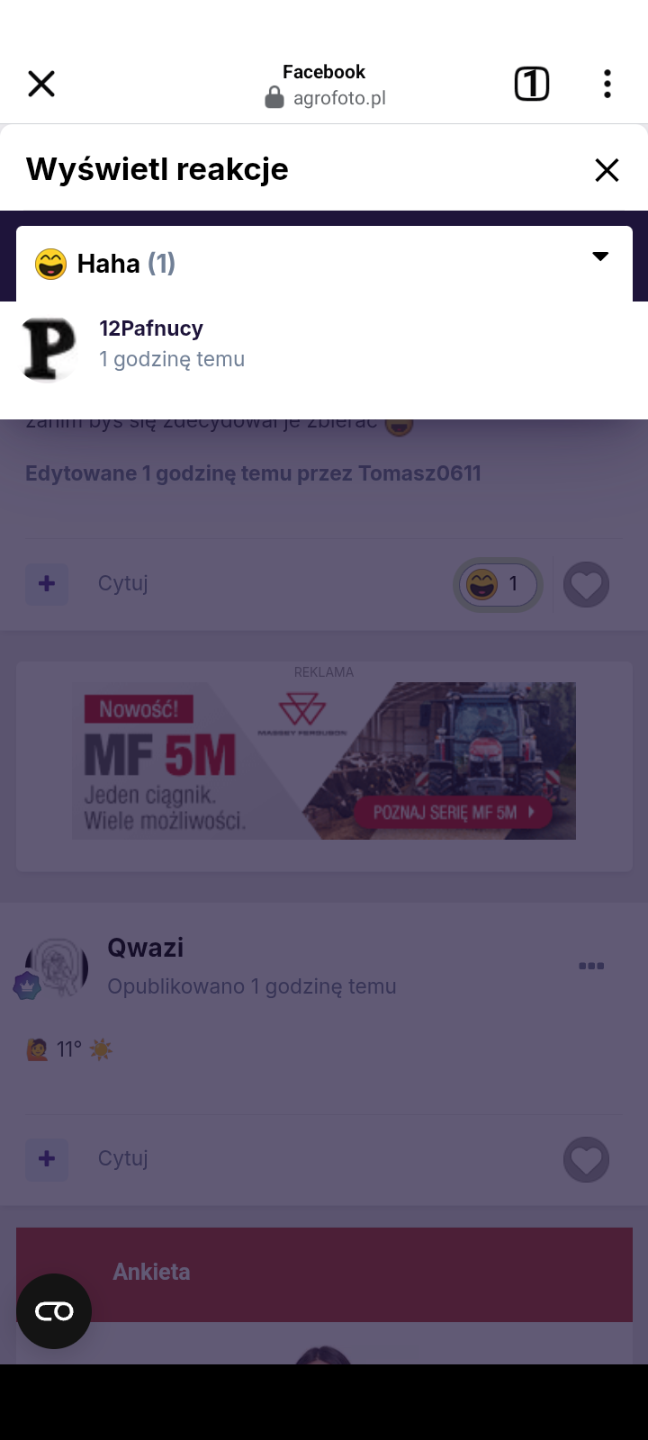The height and width of the screenshot is (1440, 648).
Task: Toggle multiquote plus on Tomasz0611 post
Action: pyautogui.click(x=47, y=584)
